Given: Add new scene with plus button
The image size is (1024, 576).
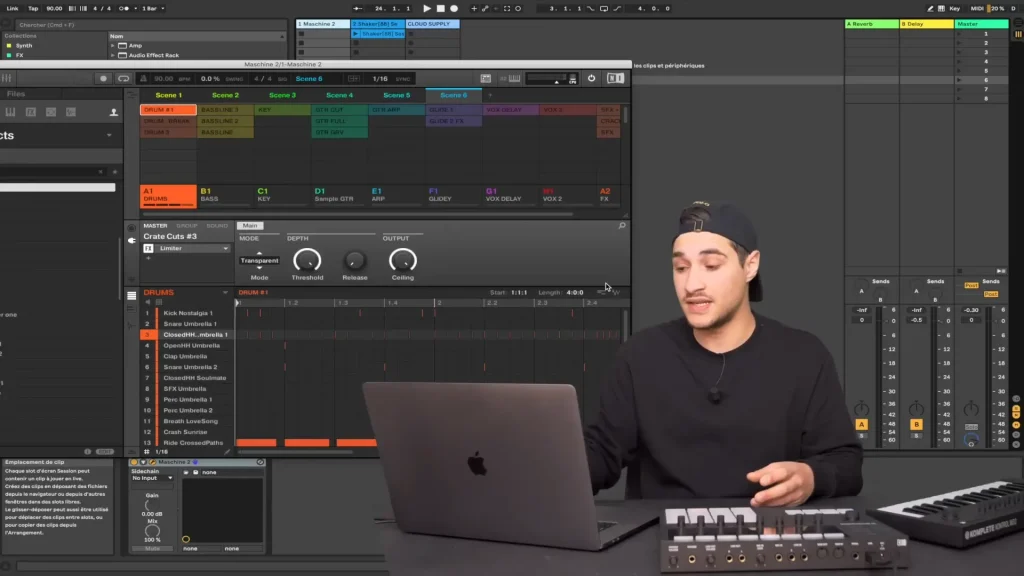Looking at the screenshot, I should 490,95.
